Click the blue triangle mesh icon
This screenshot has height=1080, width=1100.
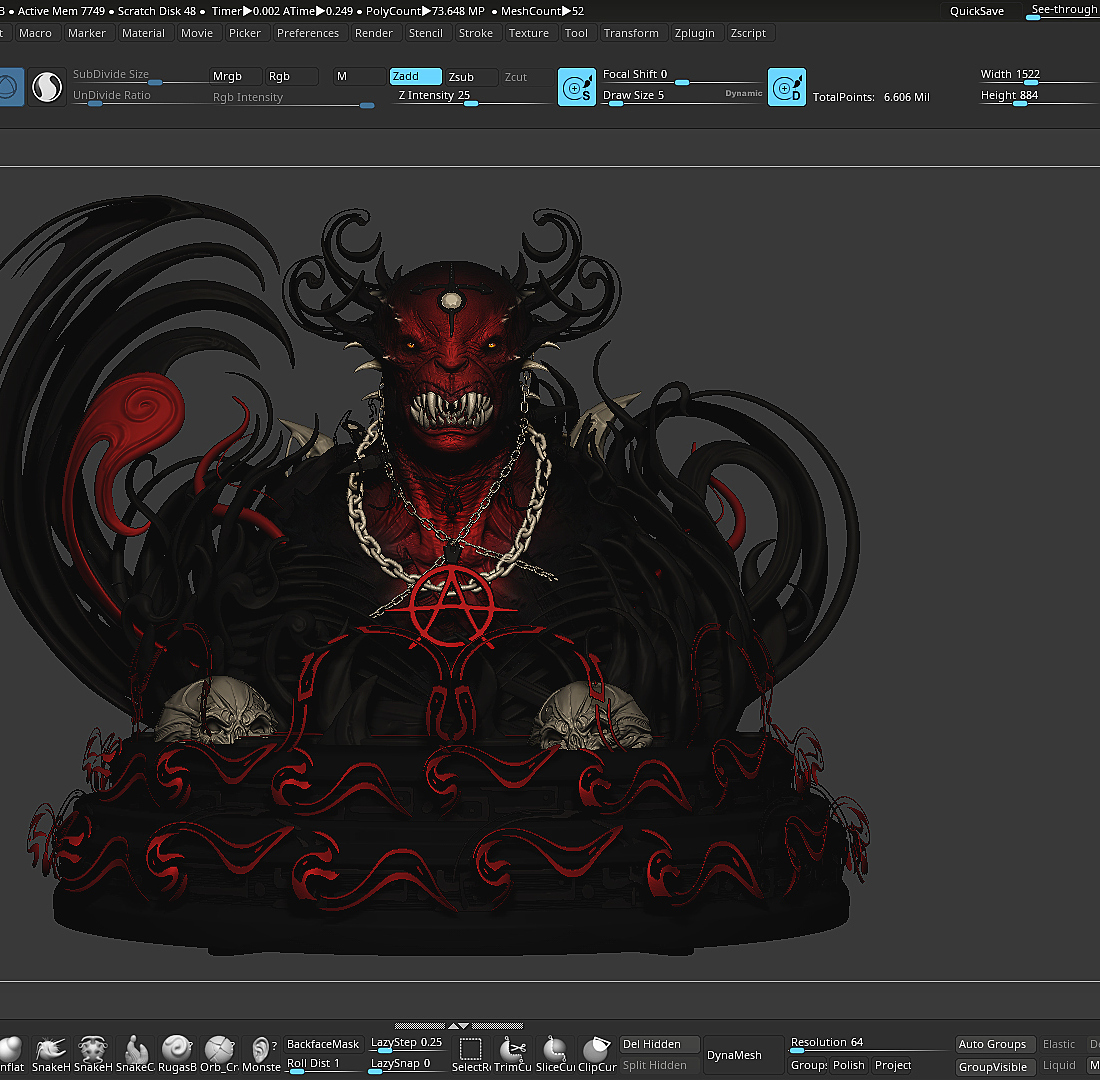11,87
